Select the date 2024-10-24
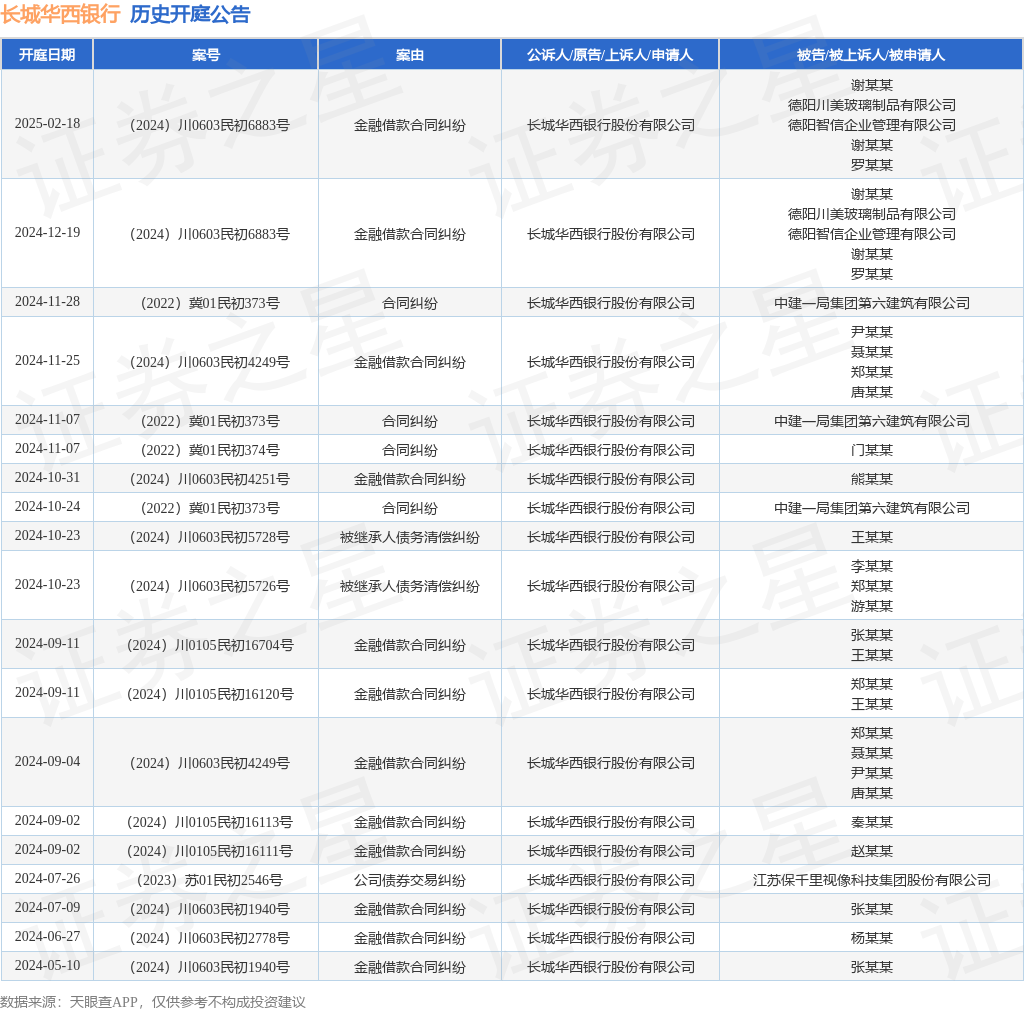Image resolution: width=1024 pixels, height=1011 pixels. pos(48,507)
